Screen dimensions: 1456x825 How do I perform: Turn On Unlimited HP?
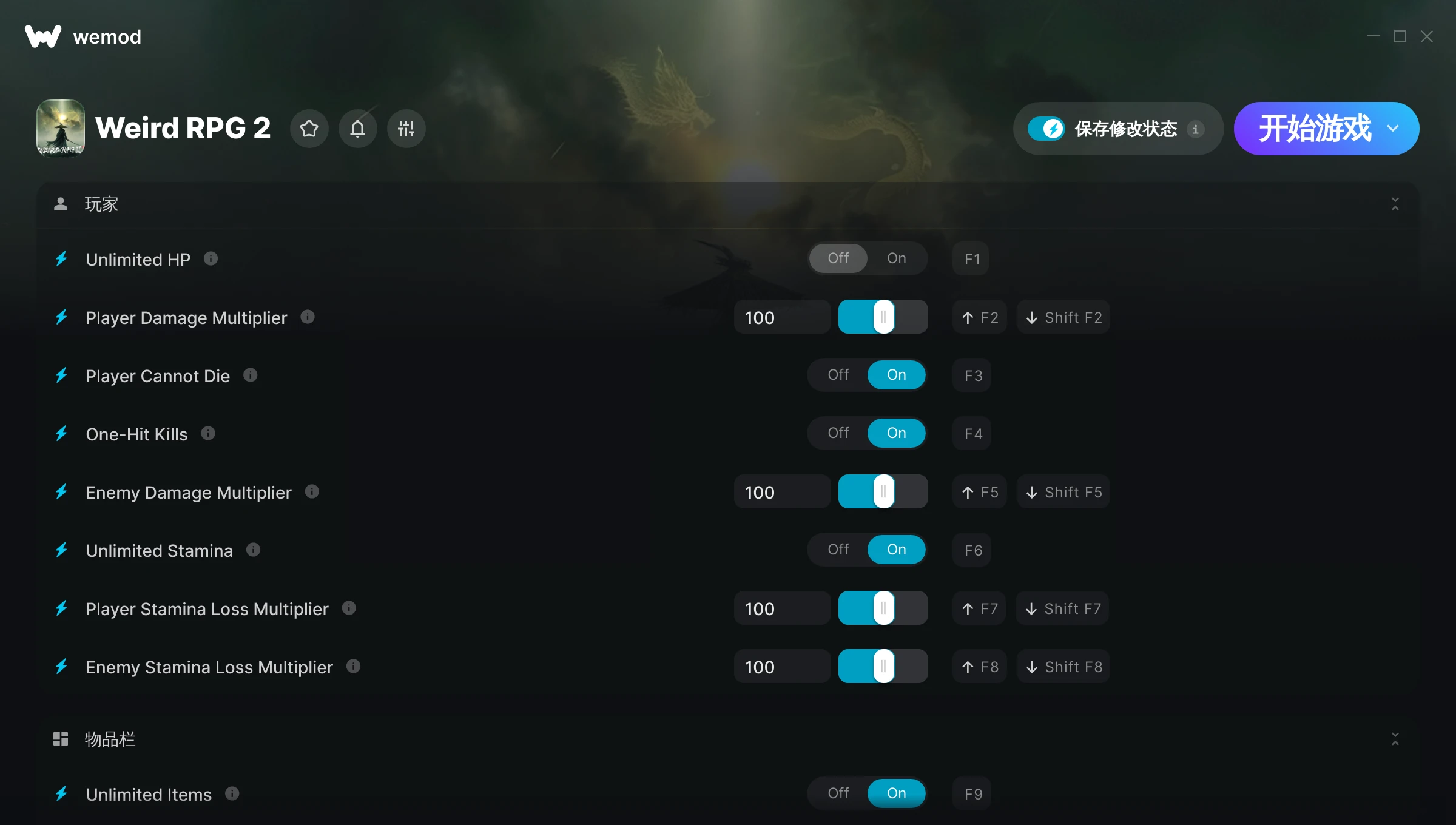897,258
